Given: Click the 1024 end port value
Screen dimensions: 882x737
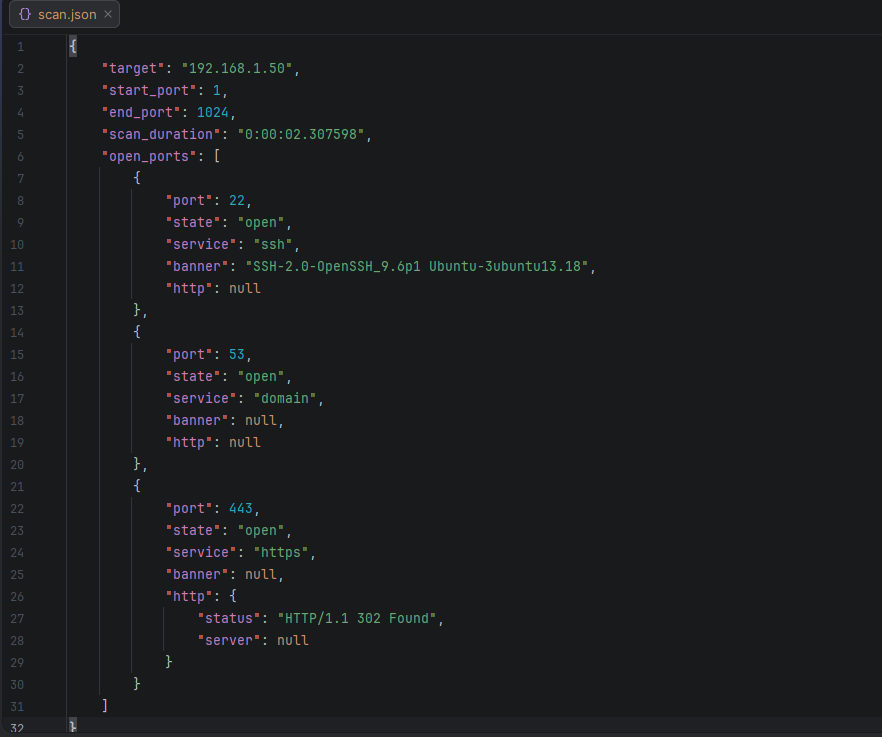Looking at the screenshot, I should (x=213, y=113).
